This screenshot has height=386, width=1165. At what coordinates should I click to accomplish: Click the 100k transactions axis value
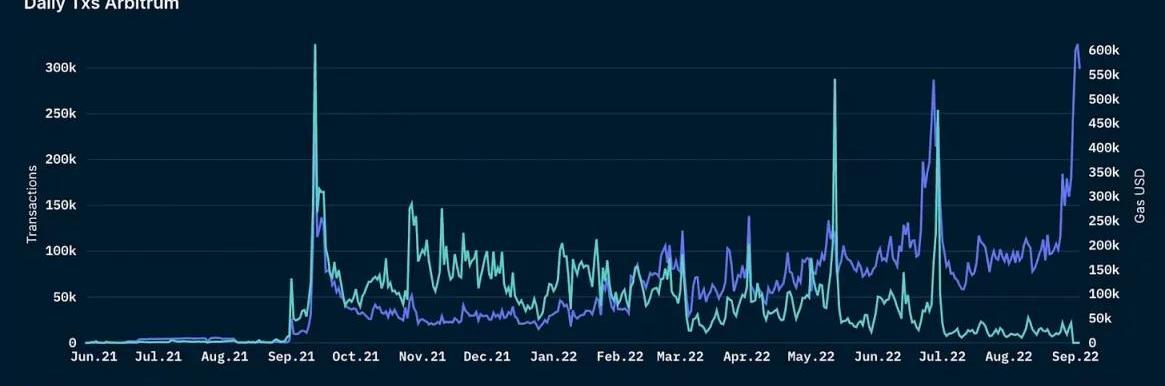[x=62, y=252]
